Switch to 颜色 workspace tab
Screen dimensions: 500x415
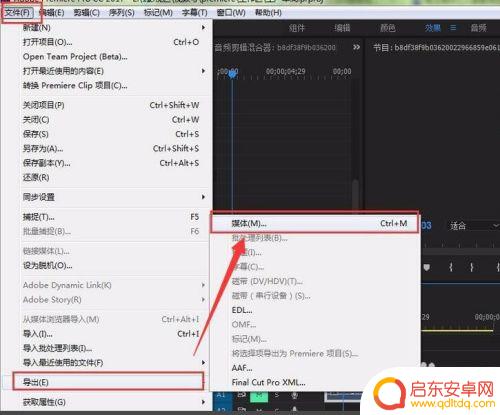(388, 28)
